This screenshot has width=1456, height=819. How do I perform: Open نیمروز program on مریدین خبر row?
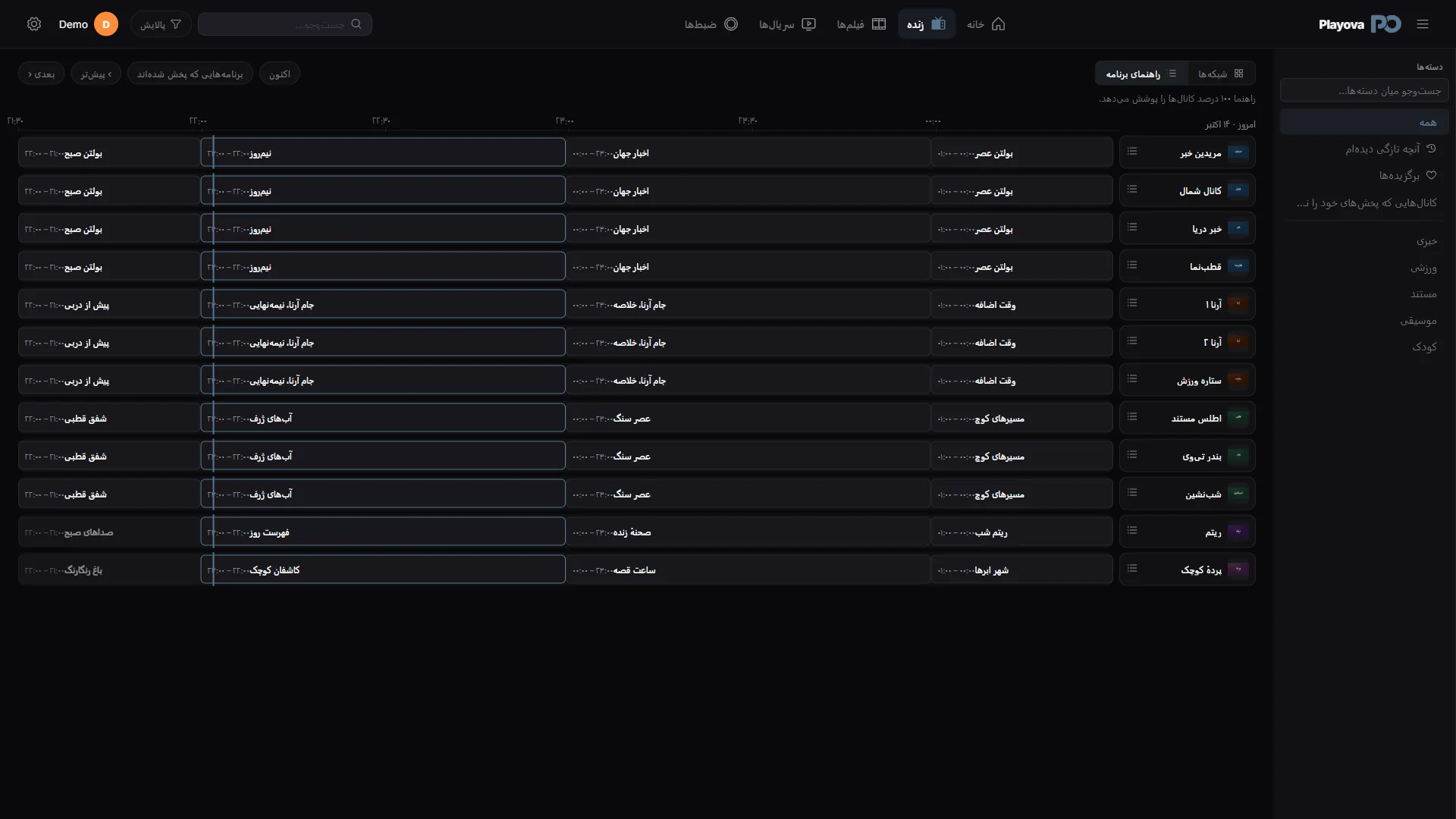click(x=383, y=152)
